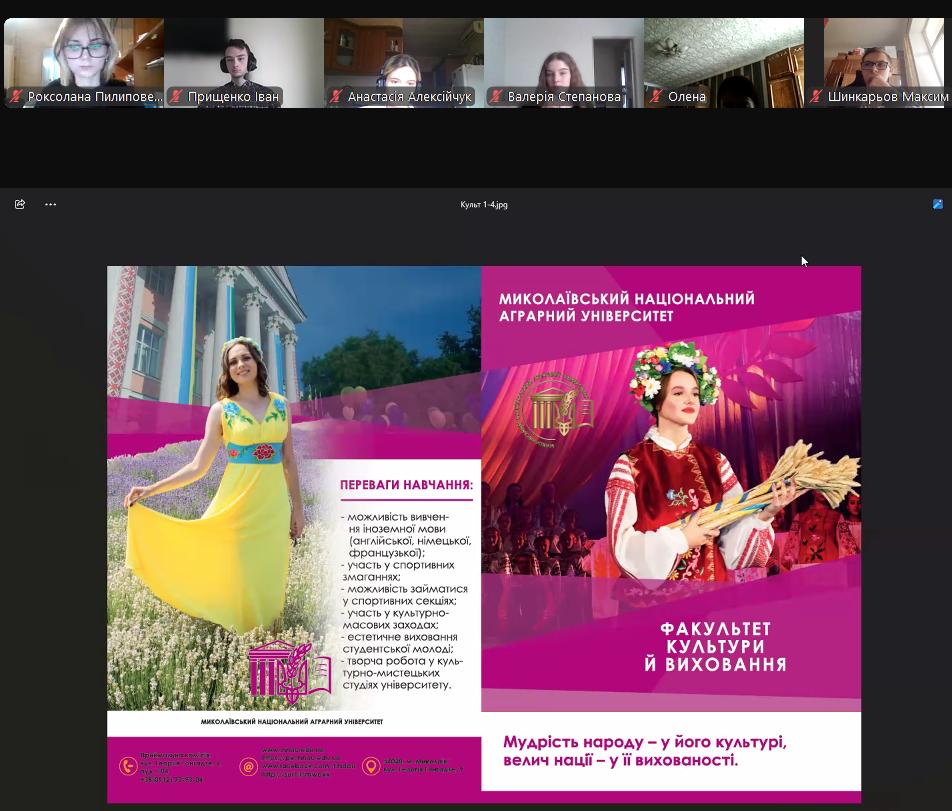The width and height of the screenshot is (952, 811).
Task: Click muted mic icon beside Валерія Степанова
Action: pos(496,97)
